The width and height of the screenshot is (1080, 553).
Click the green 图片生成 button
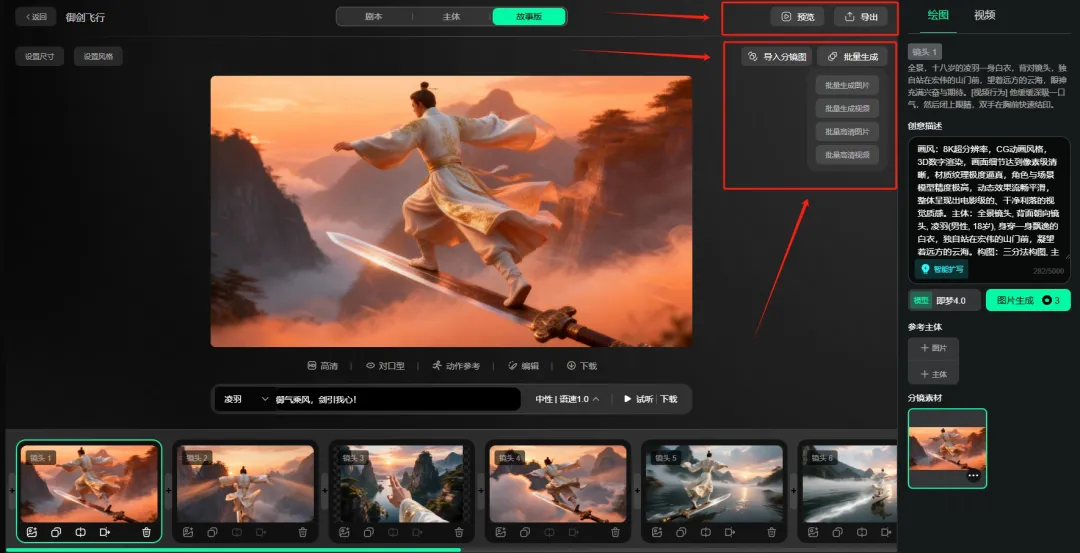(1028, 300)
